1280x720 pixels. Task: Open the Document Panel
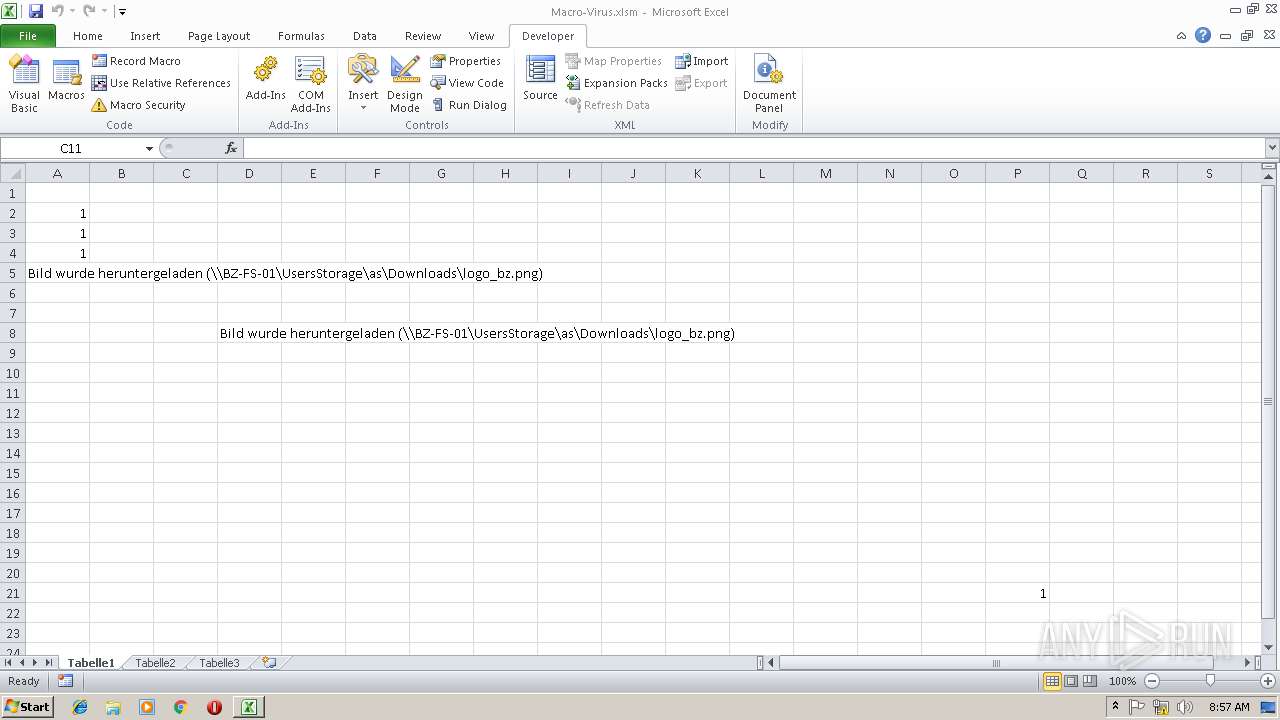pos(769,84)
